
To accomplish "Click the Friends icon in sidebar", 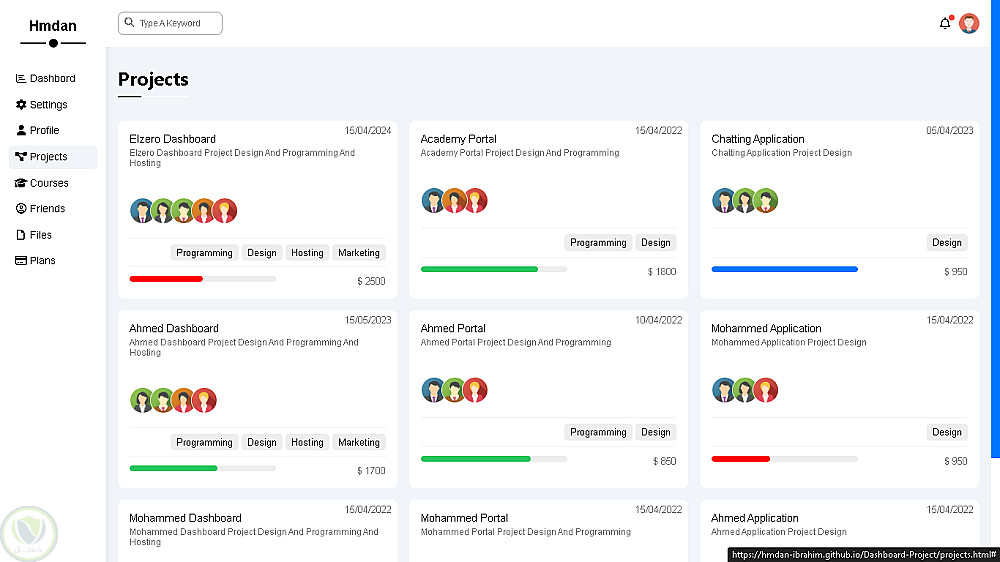I will 21,208.
